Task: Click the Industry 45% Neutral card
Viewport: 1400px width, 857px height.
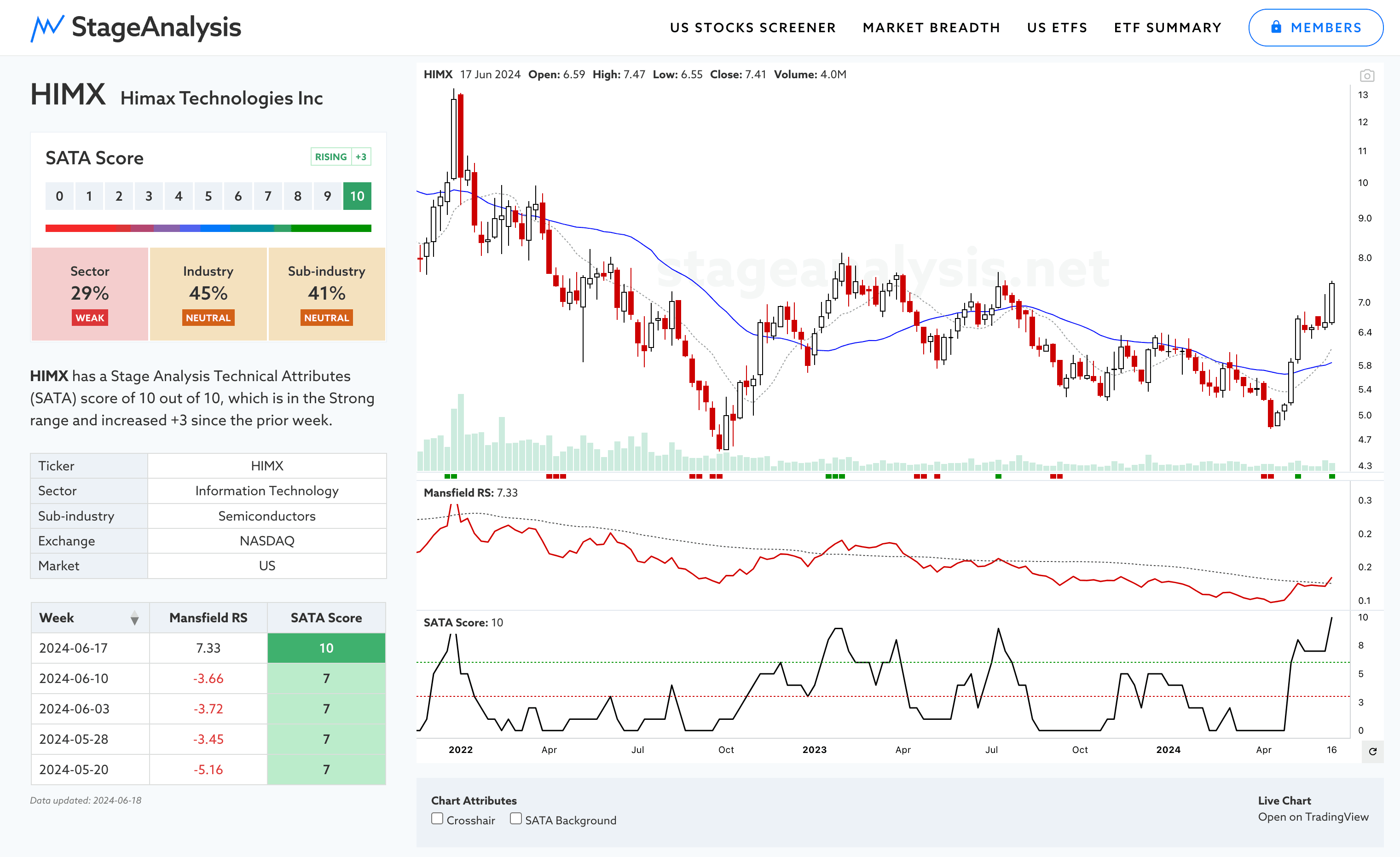Action: tap(208, 294)
